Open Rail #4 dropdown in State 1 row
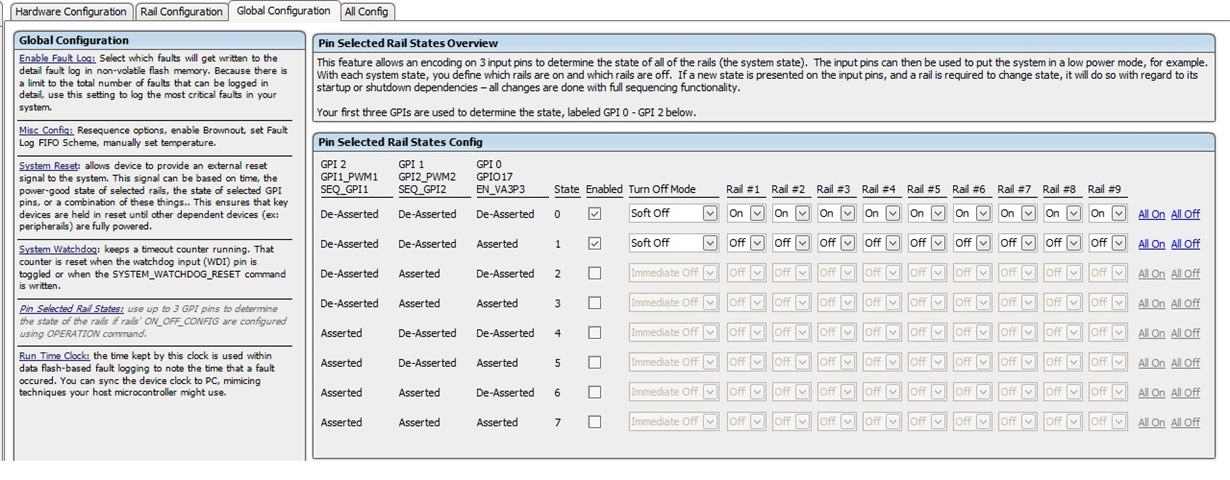 tap(880, 243)
